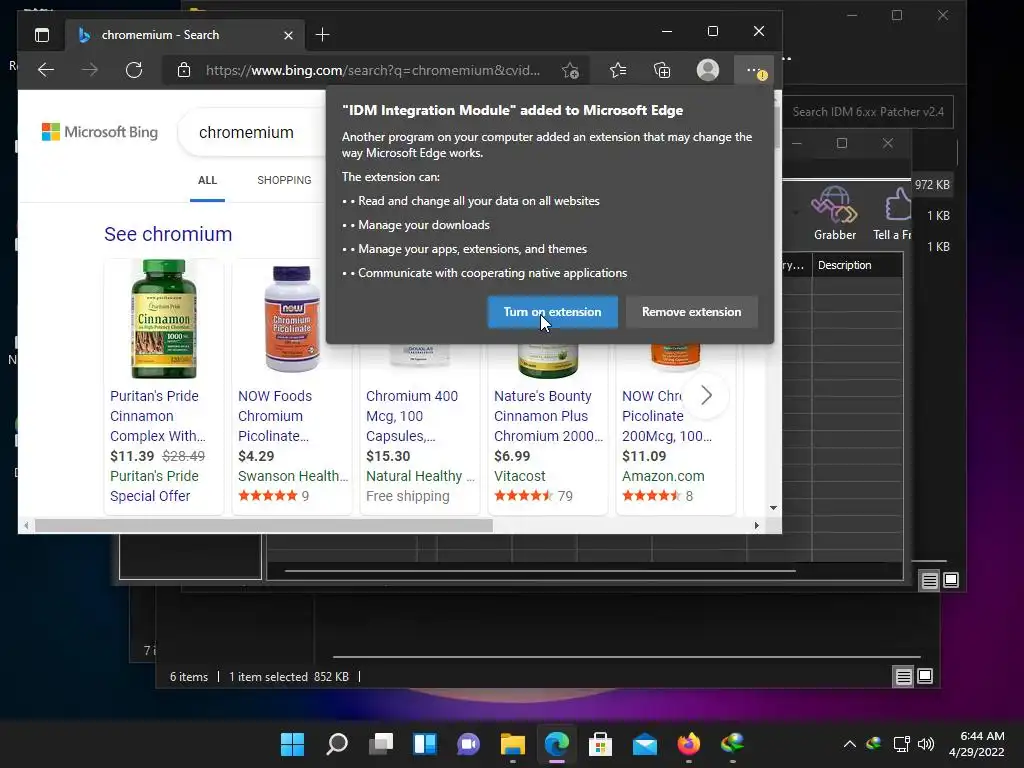This screenshot has width=1024, height=768.
Task: Open the Edge Collections icon
Action: click(662, 70)
